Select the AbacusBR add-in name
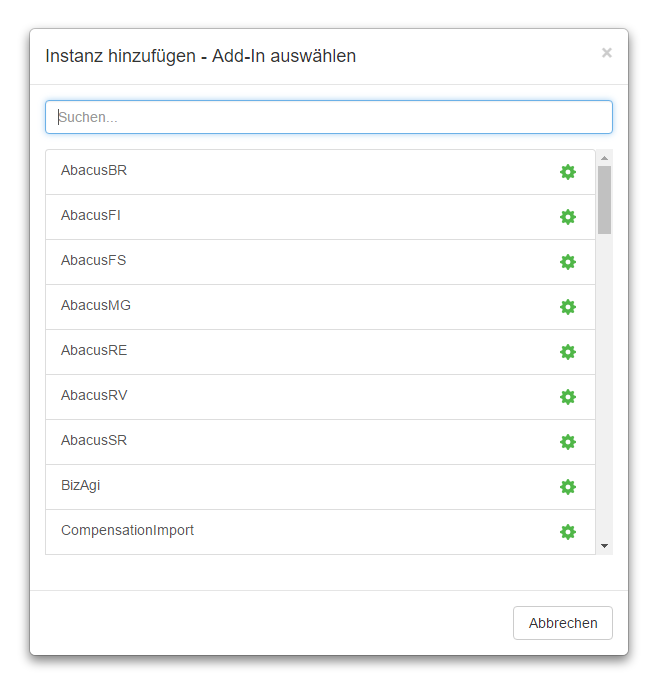The height and width of the screenshot is (693, 663). (94, 170)
